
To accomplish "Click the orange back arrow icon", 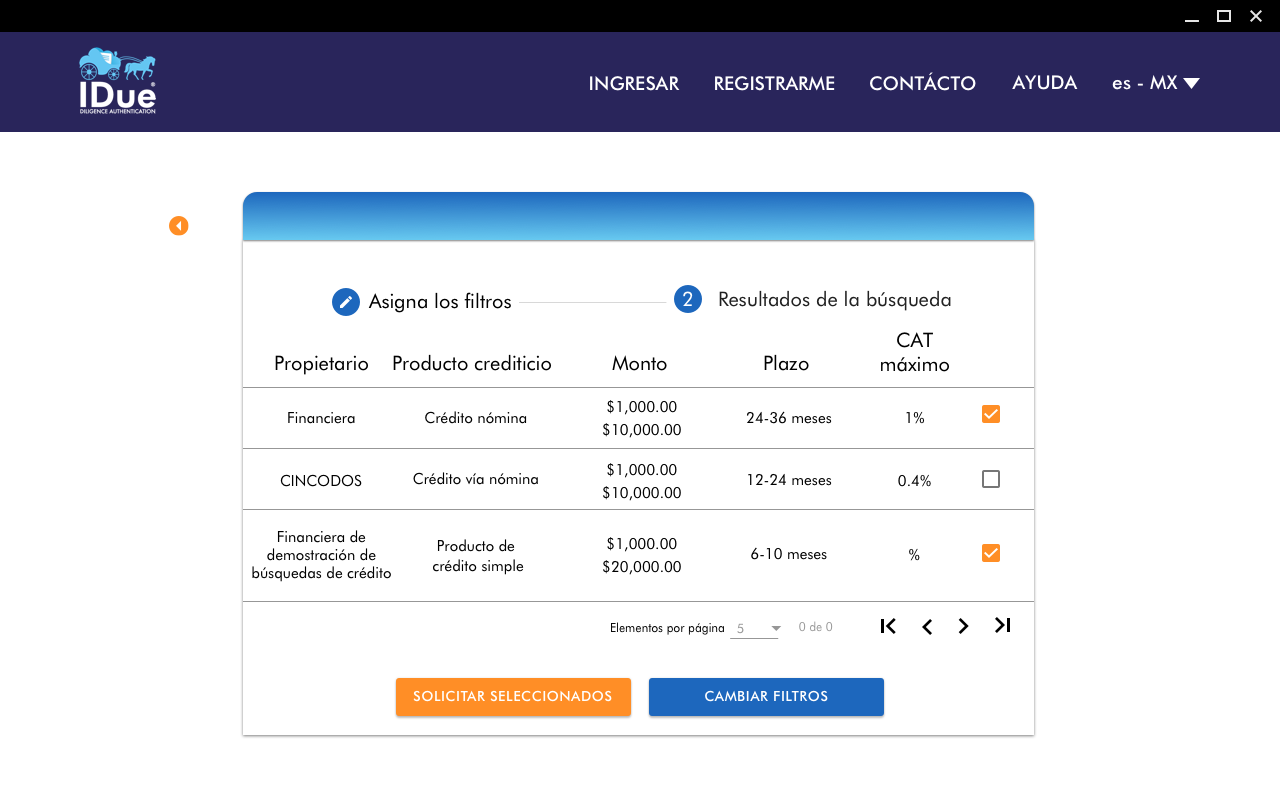I will click(x=178, y=226).
